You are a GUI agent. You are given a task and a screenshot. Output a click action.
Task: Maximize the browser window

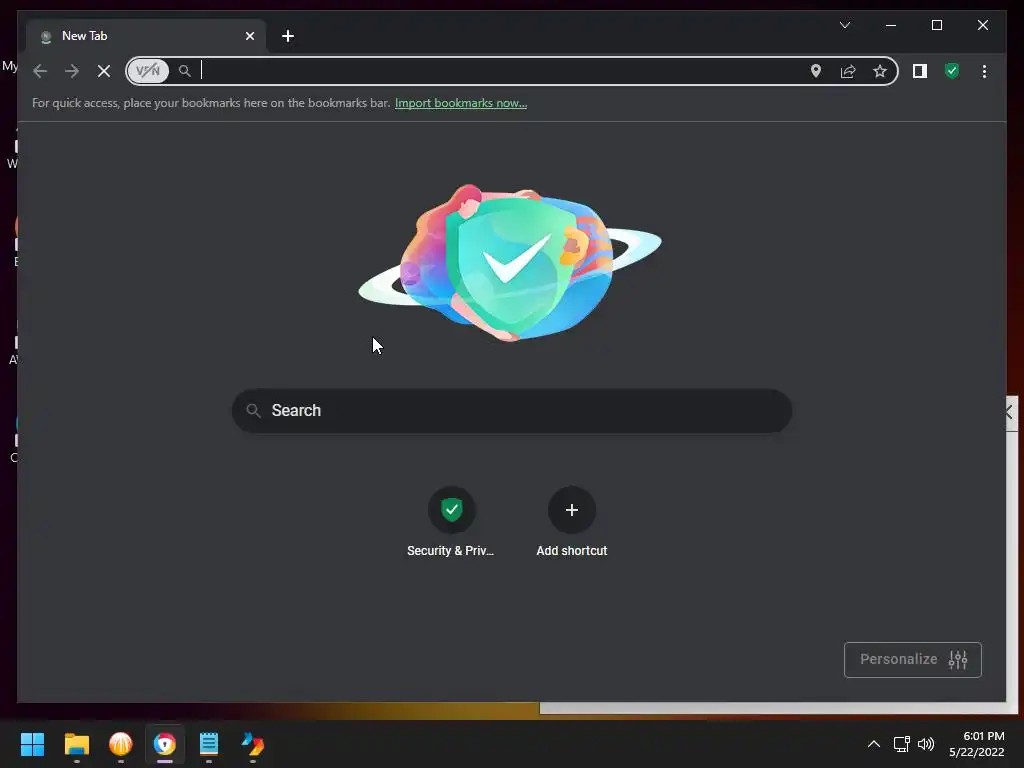(x=936, y=25)
